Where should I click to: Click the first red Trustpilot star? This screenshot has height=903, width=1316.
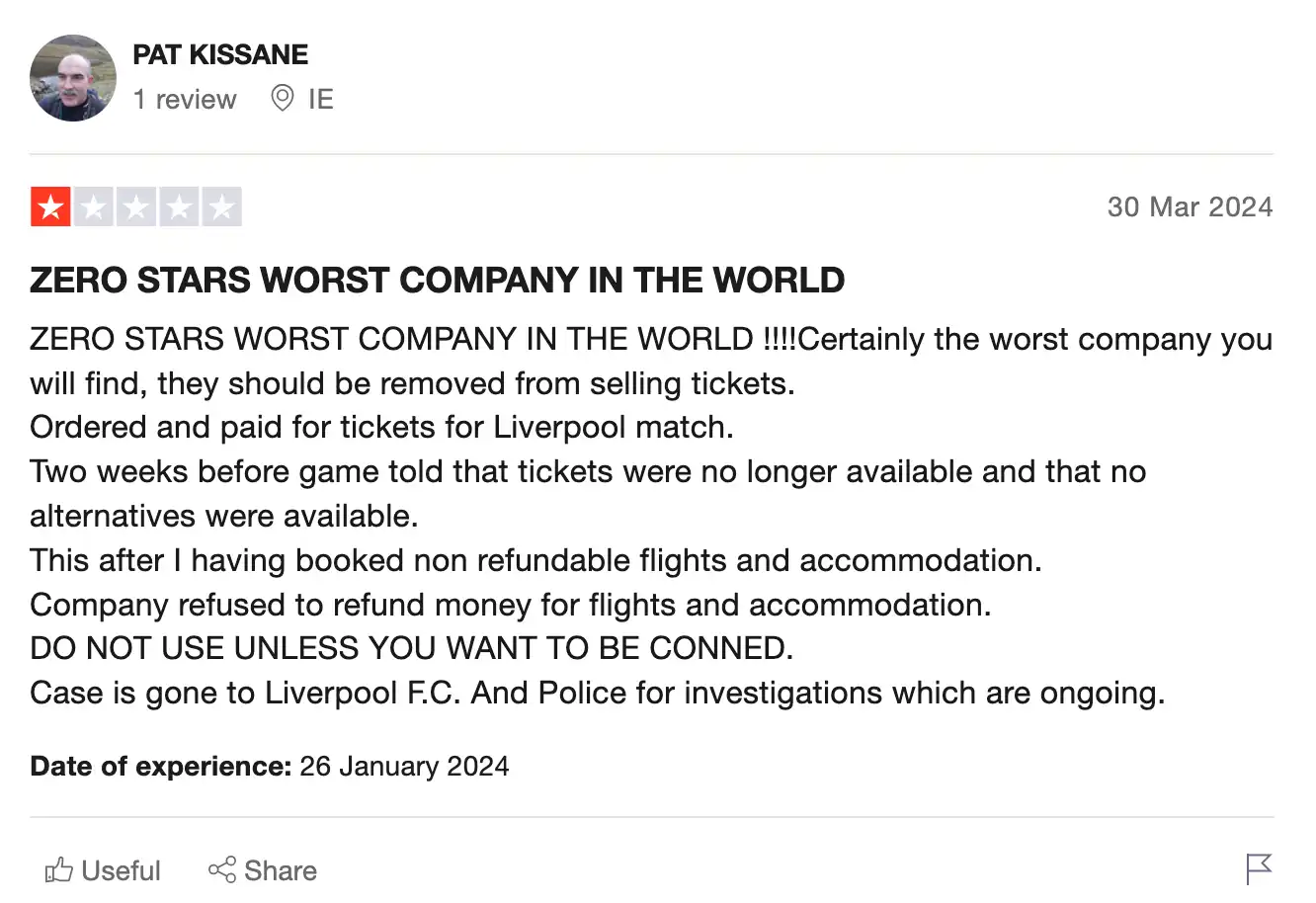coord(50,206)
